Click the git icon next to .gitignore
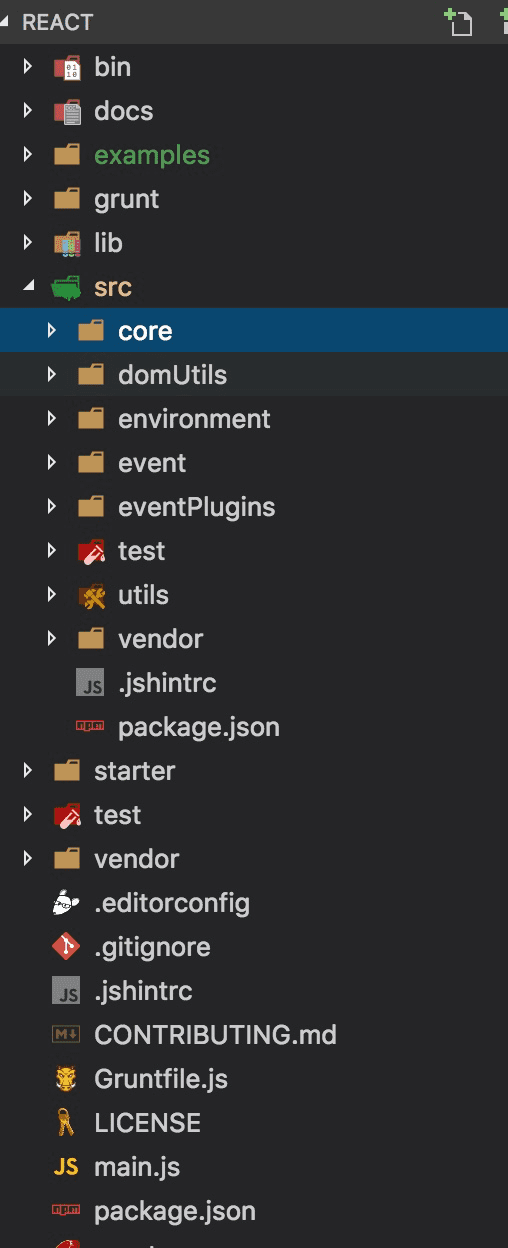 (67, 947)
